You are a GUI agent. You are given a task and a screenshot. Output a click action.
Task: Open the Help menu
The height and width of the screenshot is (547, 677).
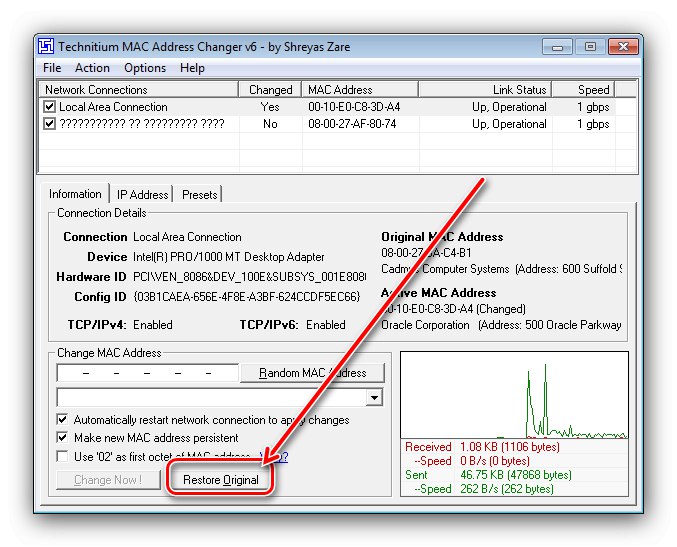(192, 68)
